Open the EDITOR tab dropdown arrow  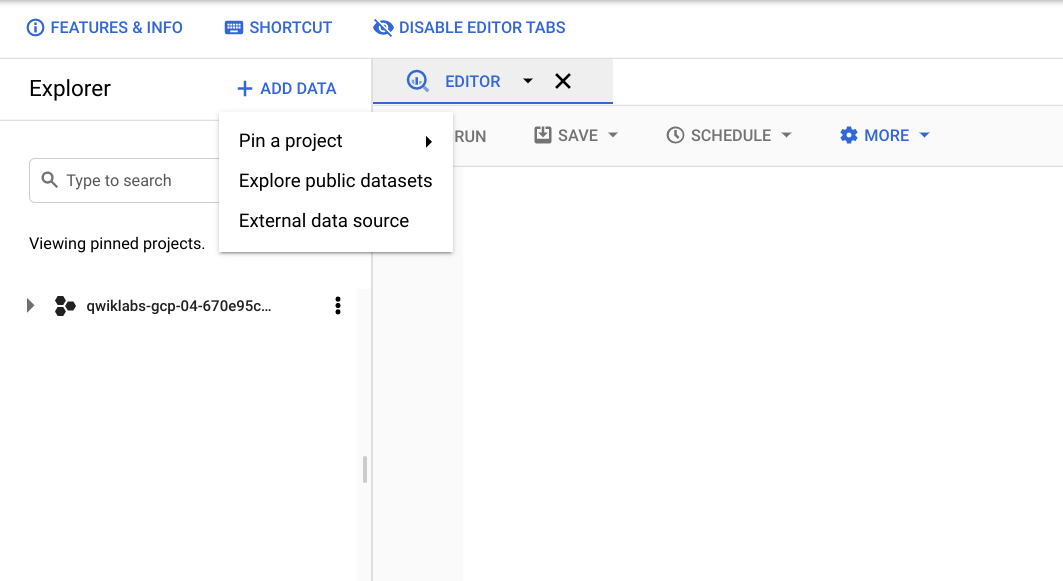click(527, 81)
